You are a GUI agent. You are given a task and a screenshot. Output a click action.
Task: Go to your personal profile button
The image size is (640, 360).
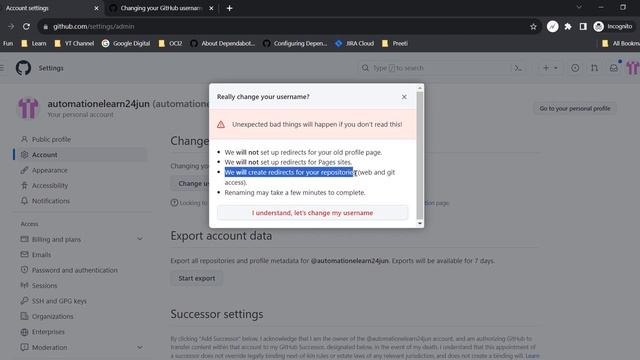pyautogui.click(x=575, y=108)
